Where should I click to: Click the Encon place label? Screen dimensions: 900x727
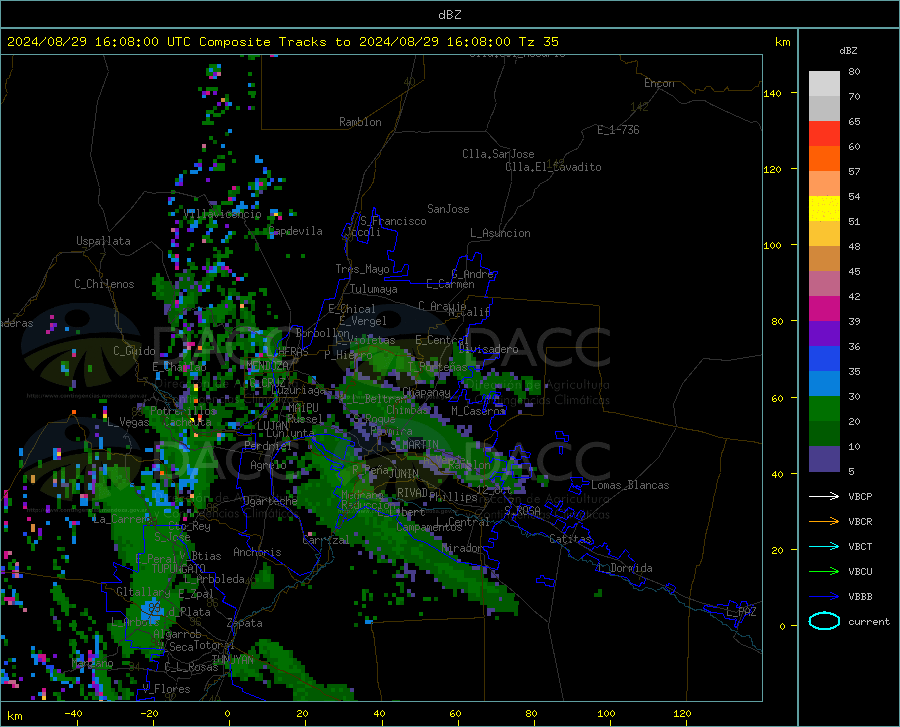659,83
